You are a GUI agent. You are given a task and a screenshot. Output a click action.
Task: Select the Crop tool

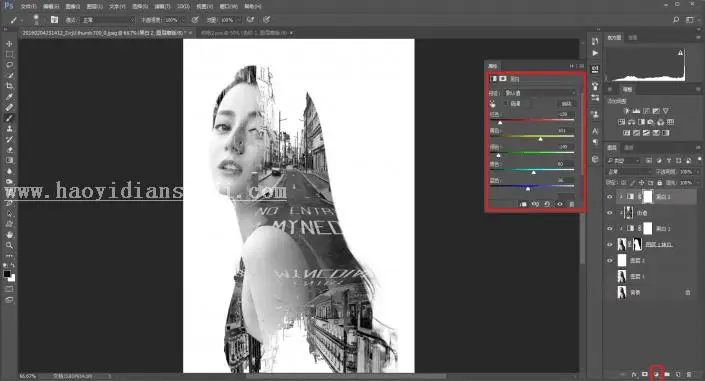tap(9, 86)
